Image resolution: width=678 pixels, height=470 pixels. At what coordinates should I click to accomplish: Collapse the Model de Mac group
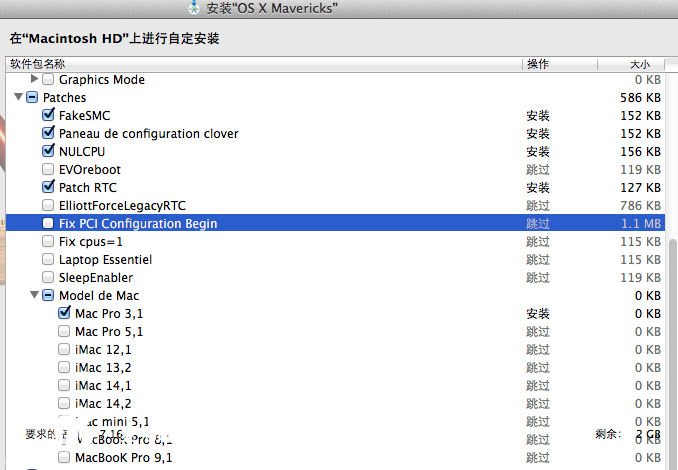35,296
